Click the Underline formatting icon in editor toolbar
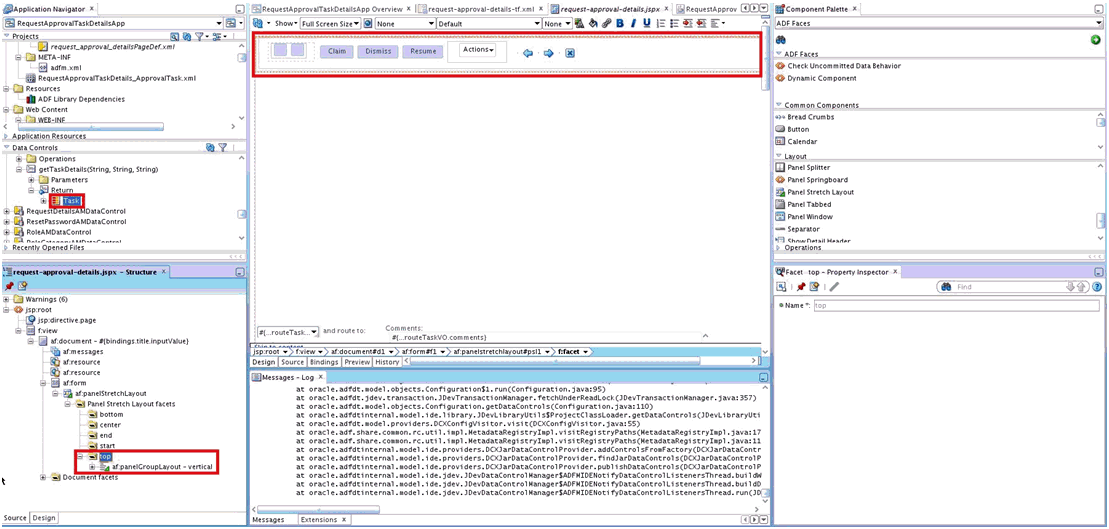 pyautogui.click(x=646, y=23)
